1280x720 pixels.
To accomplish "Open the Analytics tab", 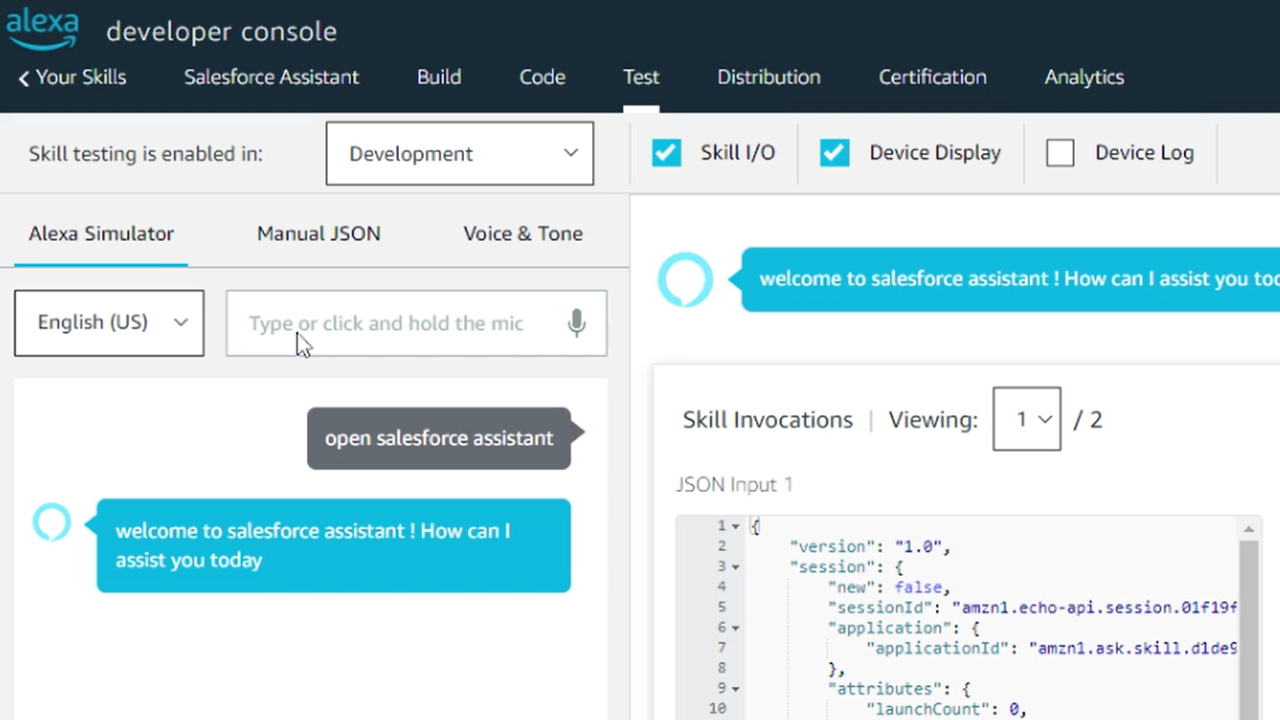I will [x=1084, y=77].
